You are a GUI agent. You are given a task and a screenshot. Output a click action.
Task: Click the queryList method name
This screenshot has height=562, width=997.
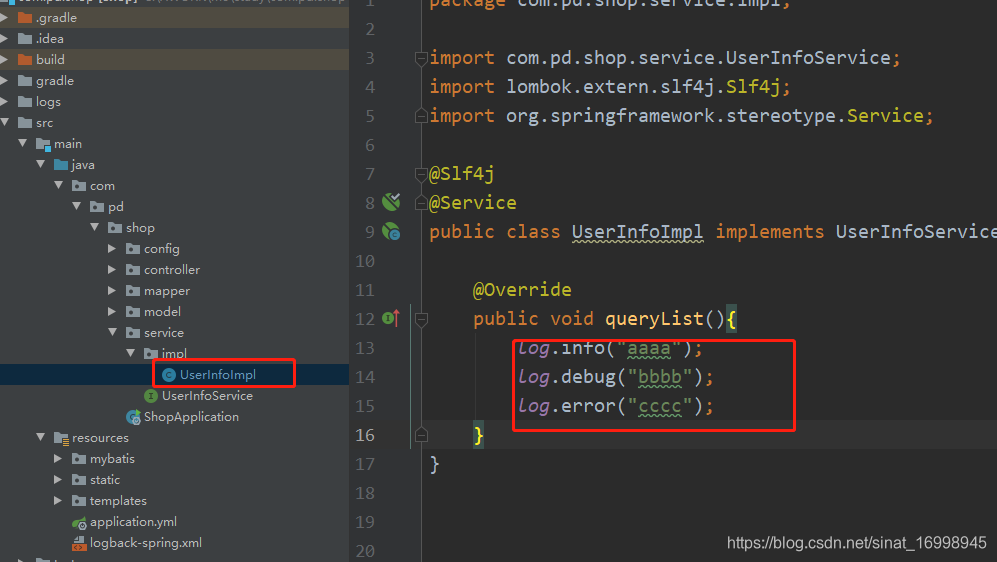click(654, 319)
